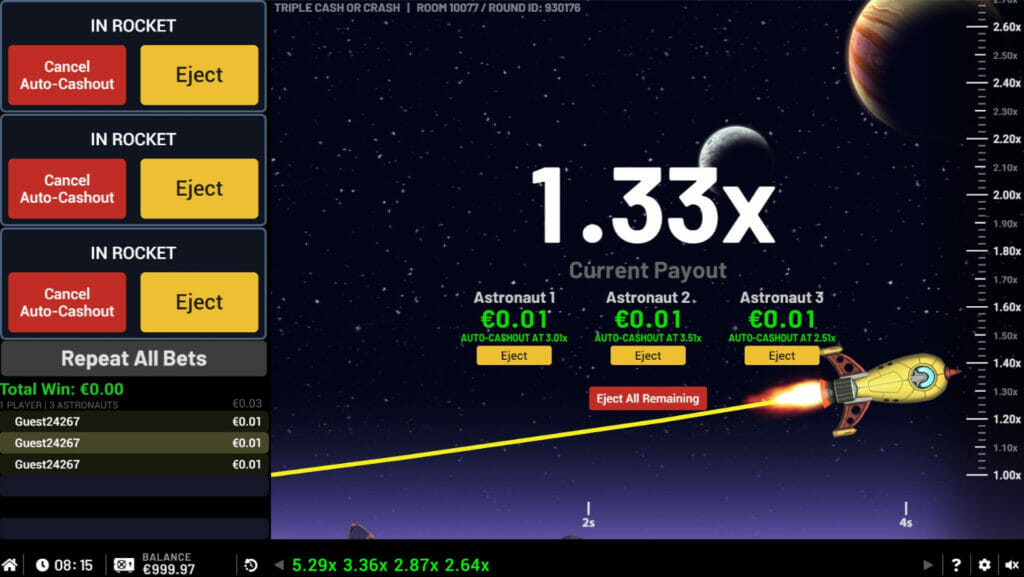
Task: Eject in the second rocket panel
Action: [199, 189]
